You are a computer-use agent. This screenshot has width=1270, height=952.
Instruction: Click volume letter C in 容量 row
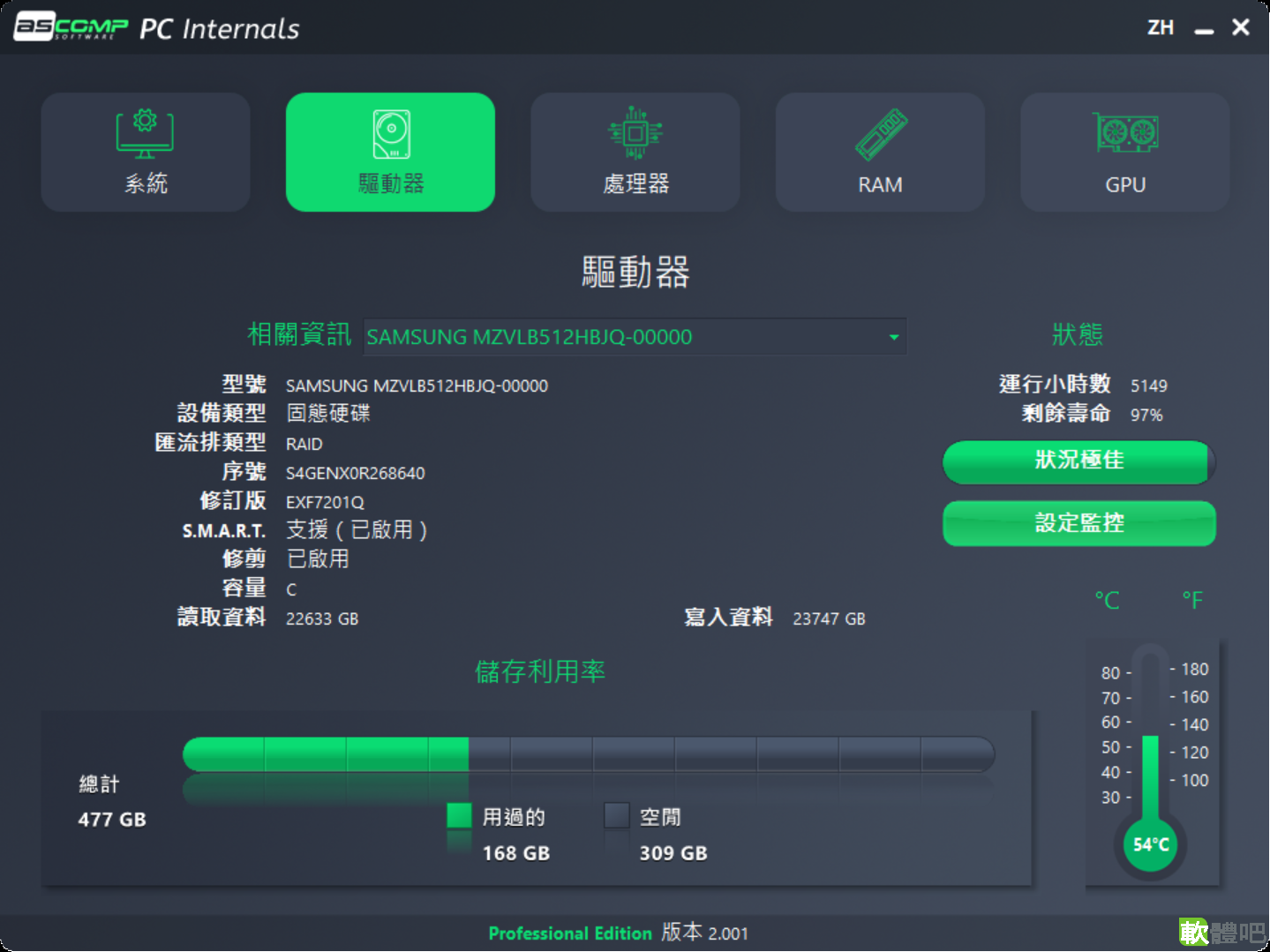click(291, 589)
